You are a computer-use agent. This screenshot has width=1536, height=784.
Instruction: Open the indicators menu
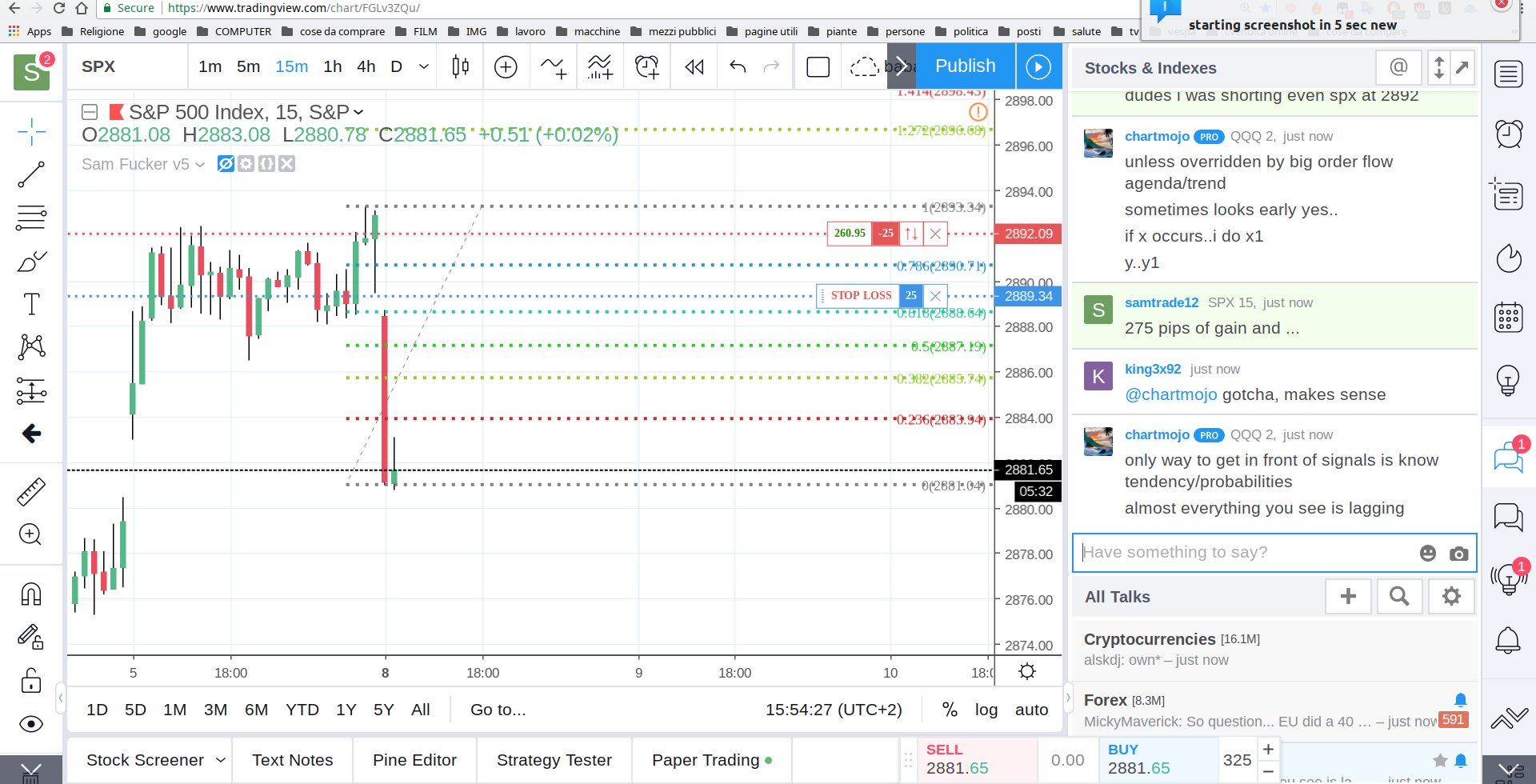click(554, 66)
